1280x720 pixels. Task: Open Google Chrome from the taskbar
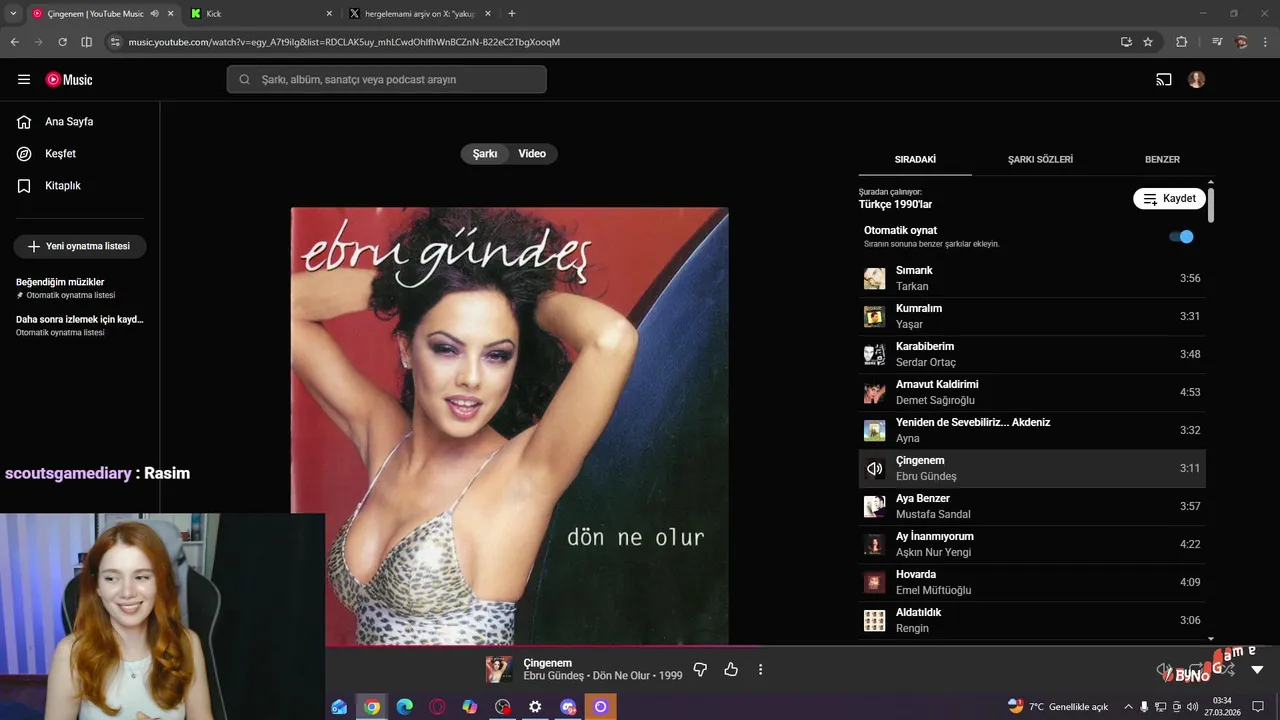coord(372,707)
